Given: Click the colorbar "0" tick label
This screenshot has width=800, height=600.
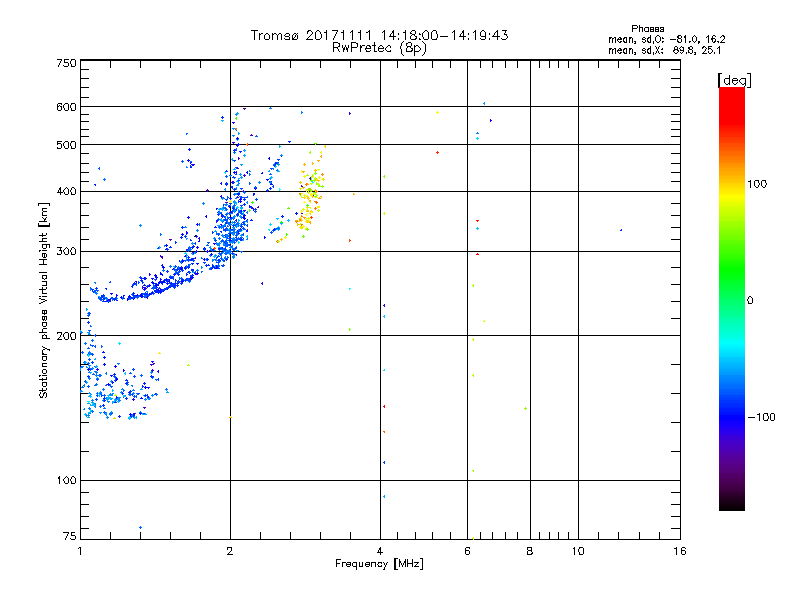Looking at the screenshot, I should (x=749, y=301).
